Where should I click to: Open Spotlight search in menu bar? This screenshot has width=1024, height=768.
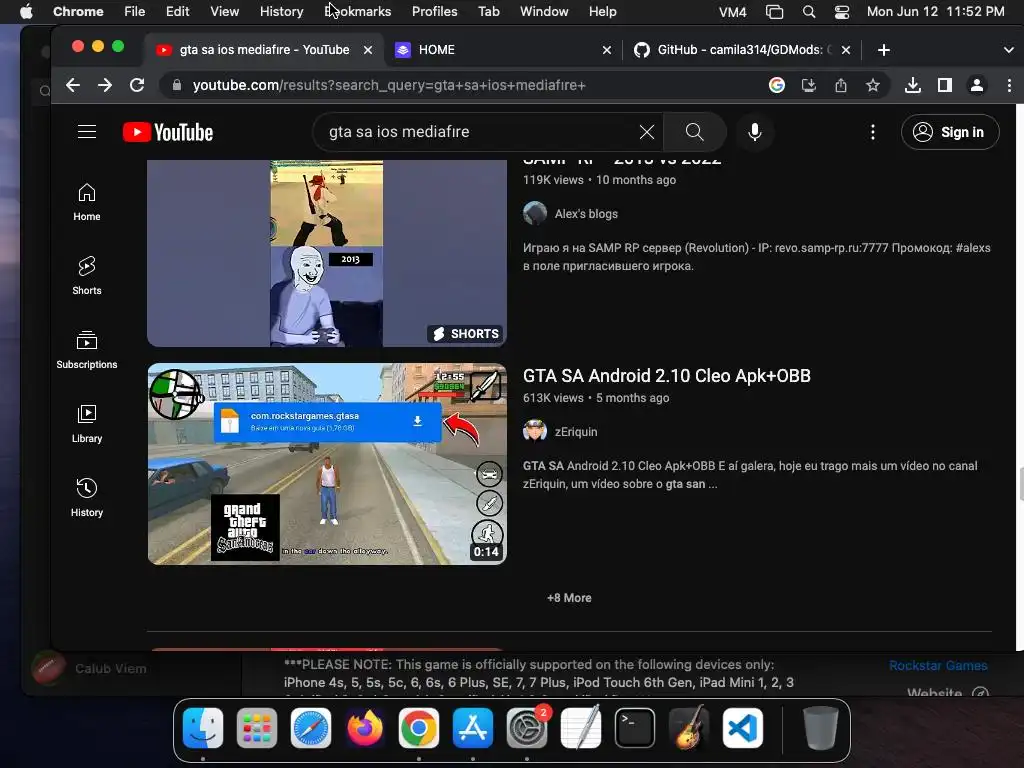(x=808, y=11)
